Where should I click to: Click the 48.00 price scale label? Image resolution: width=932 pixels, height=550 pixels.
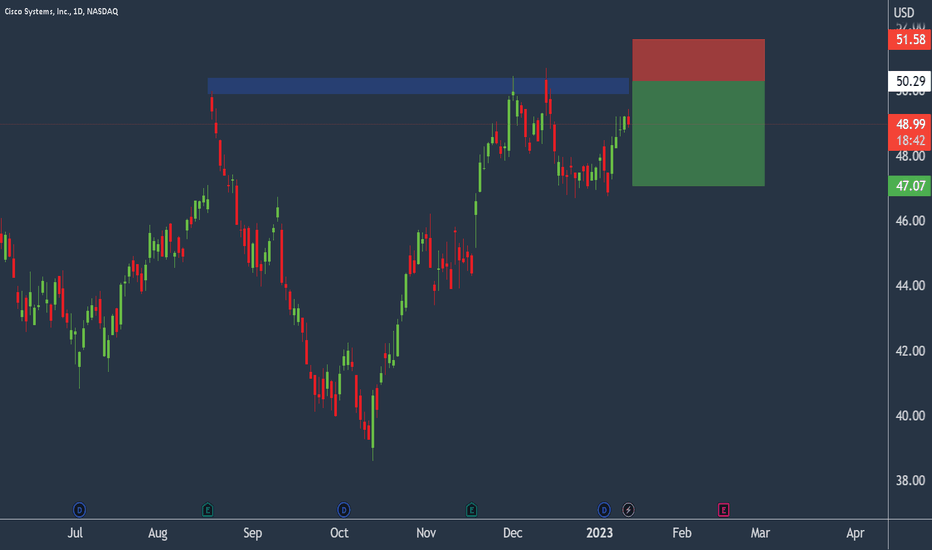910,156
